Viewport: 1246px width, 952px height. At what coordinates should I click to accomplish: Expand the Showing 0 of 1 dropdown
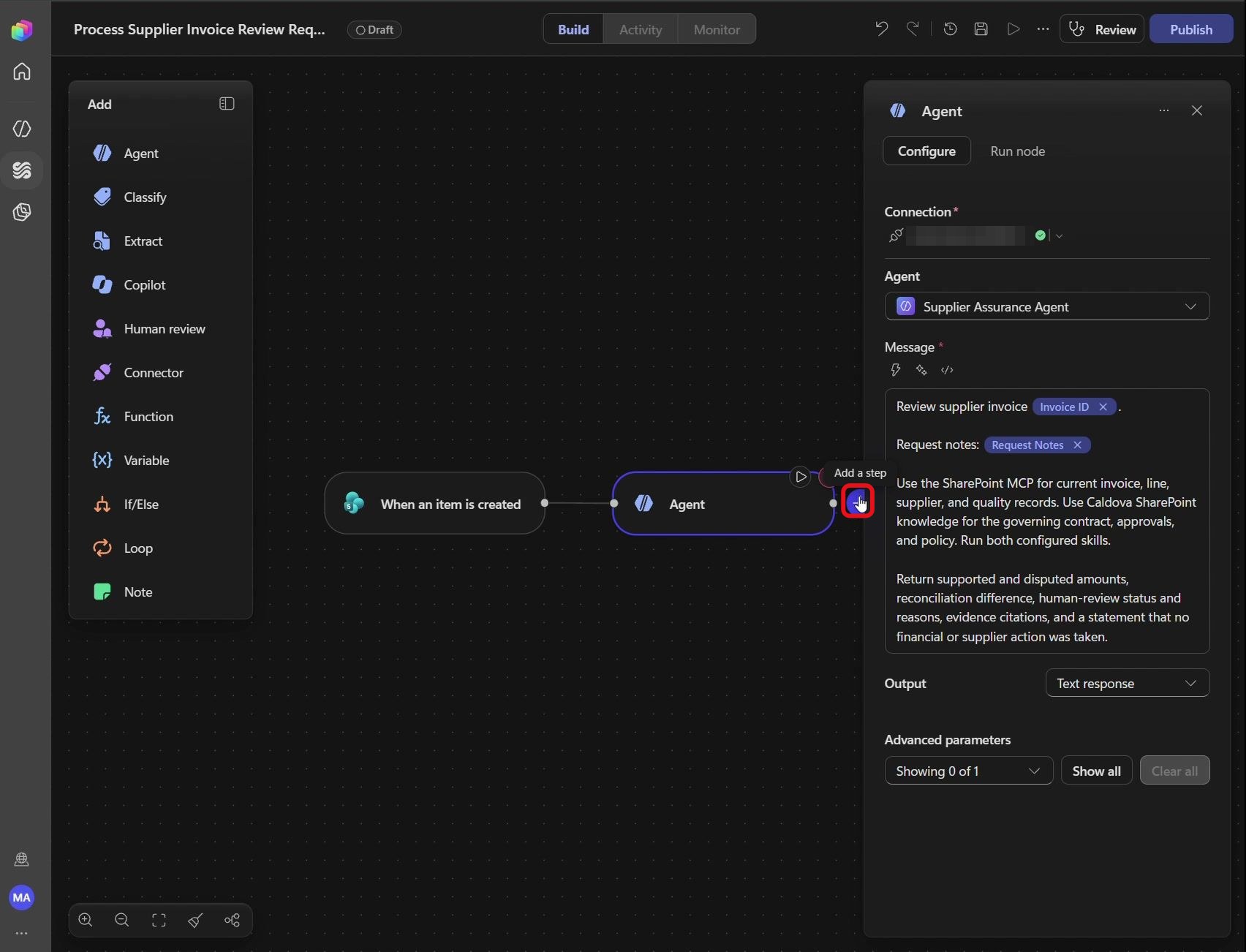(x=969, y=771)
